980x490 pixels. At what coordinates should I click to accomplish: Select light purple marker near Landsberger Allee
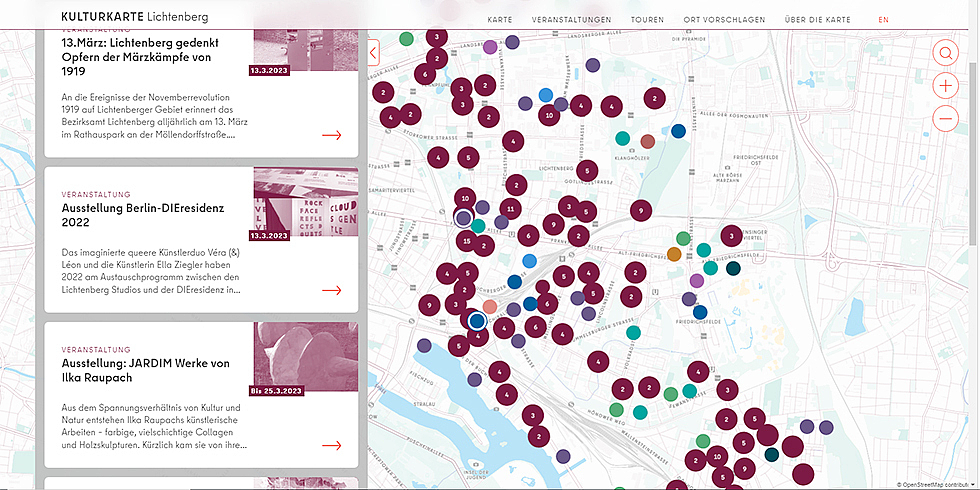(x=490, y=46)
